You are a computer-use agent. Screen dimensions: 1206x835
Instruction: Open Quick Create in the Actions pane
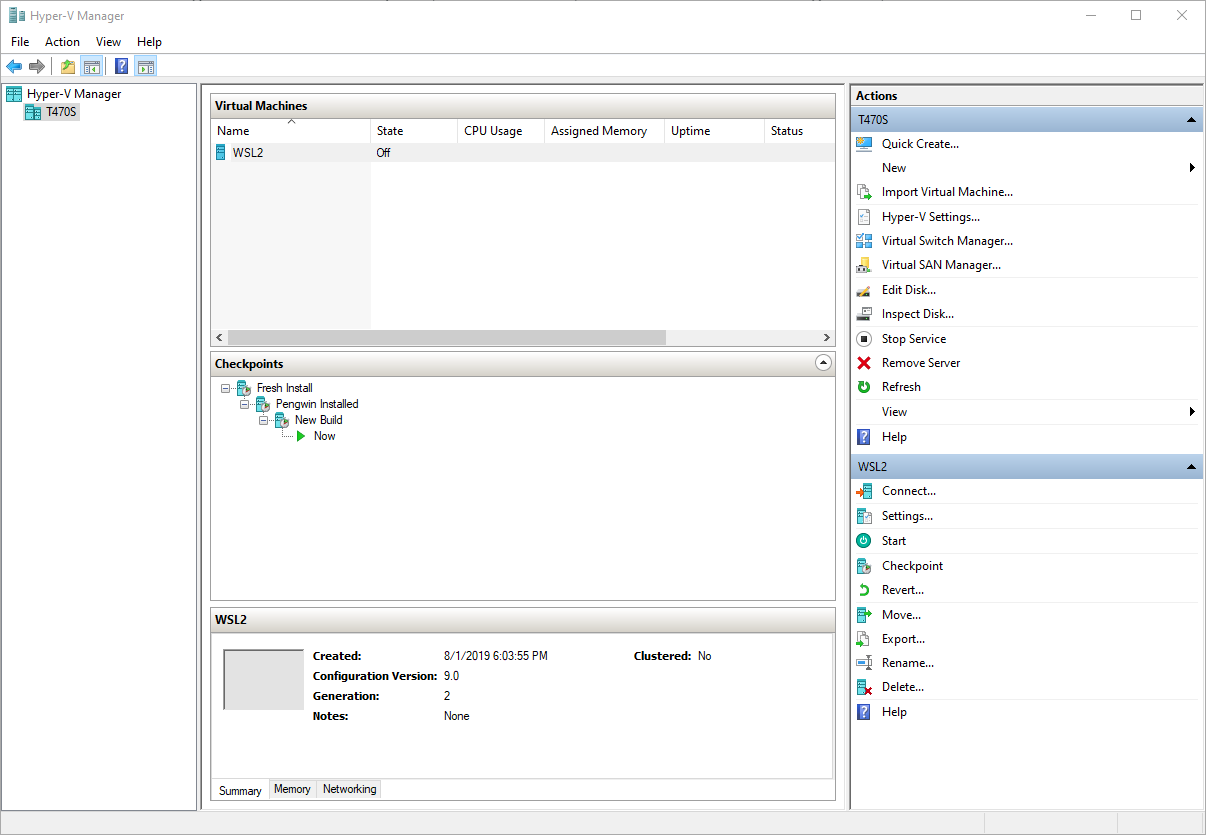coord(919,143)
